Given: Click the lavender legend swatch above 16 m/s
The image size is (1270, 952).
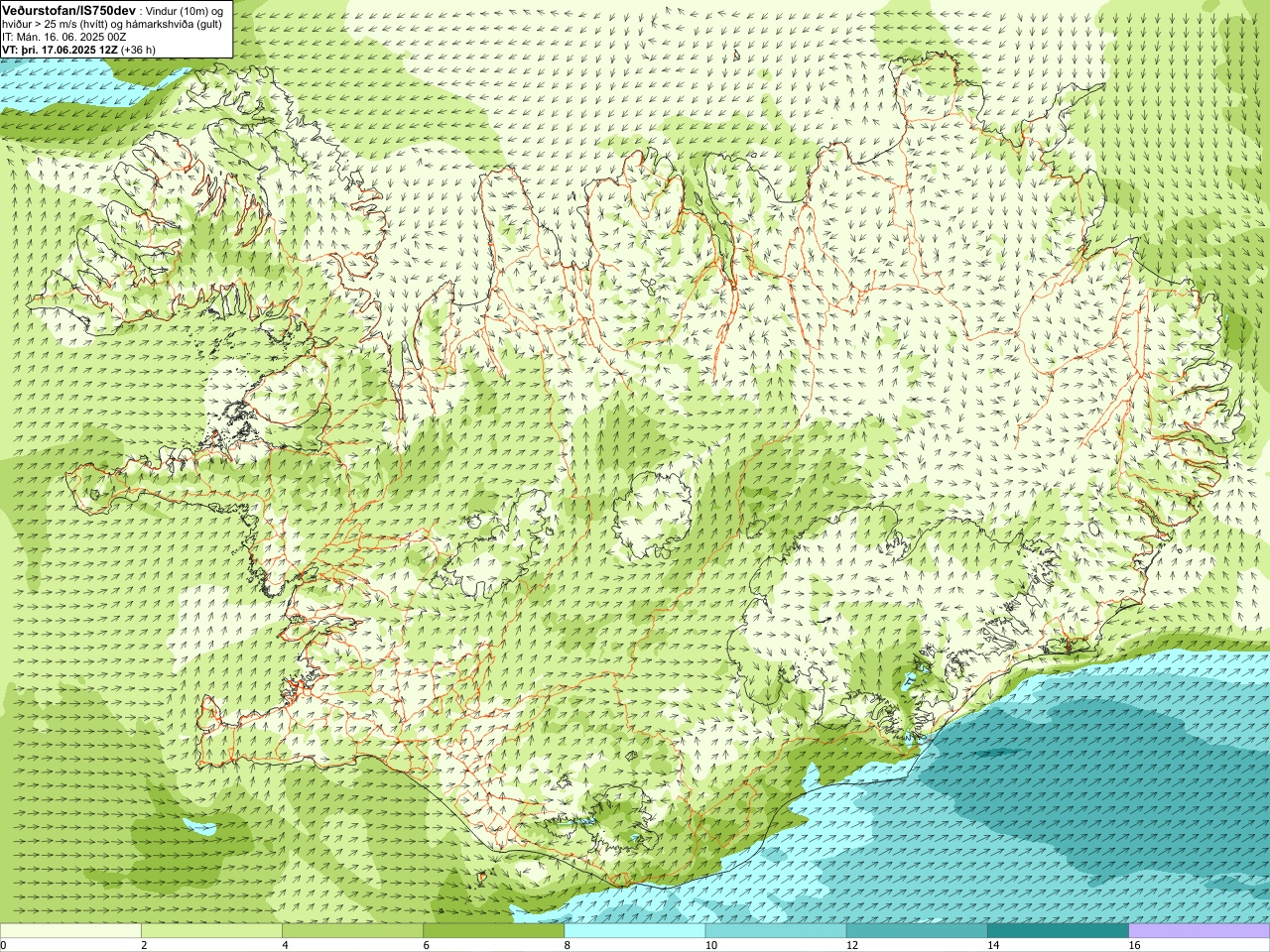Looking at the screenshot, I should (1200, 931).
